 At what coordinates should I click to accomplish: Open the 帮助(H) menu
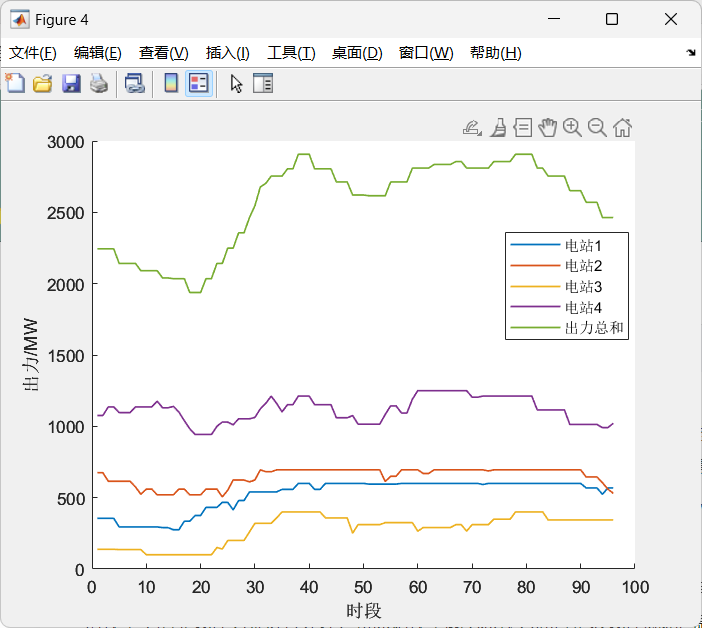pos(495,53)
